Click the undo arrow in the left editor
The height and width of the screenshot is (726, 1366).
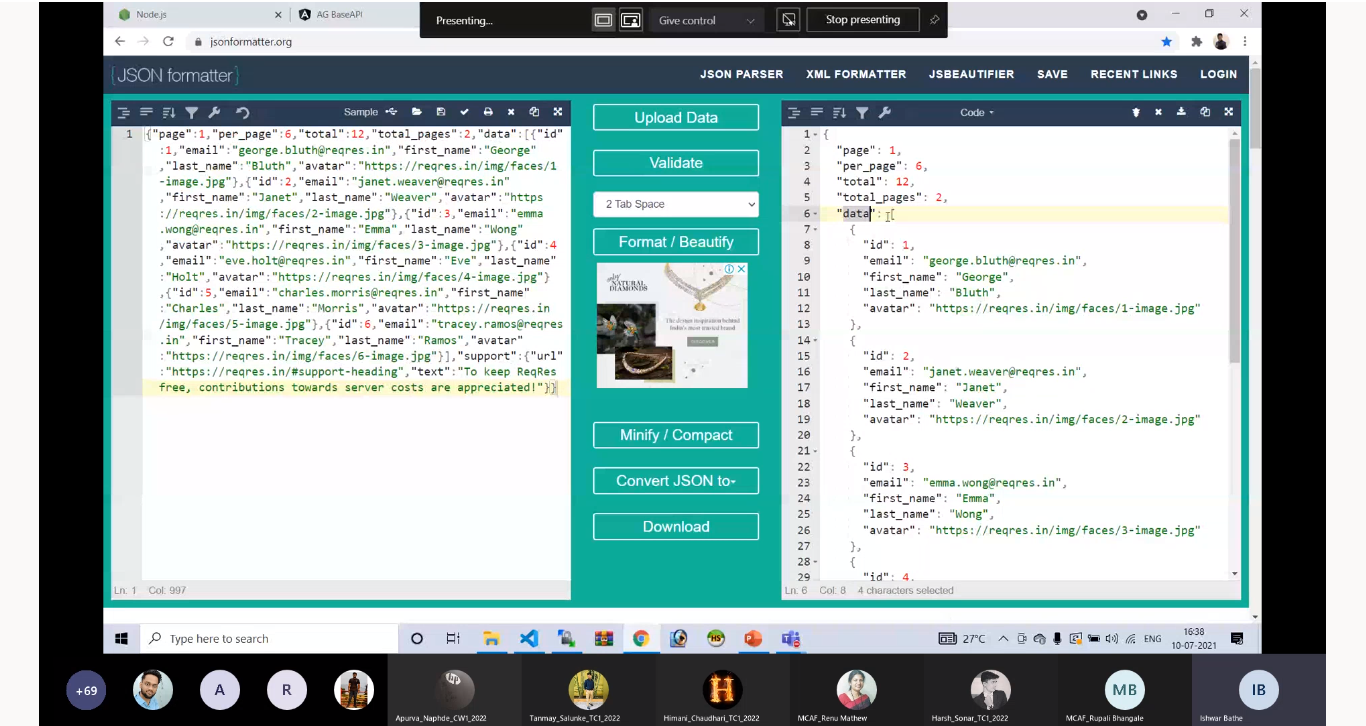[242, 113]
